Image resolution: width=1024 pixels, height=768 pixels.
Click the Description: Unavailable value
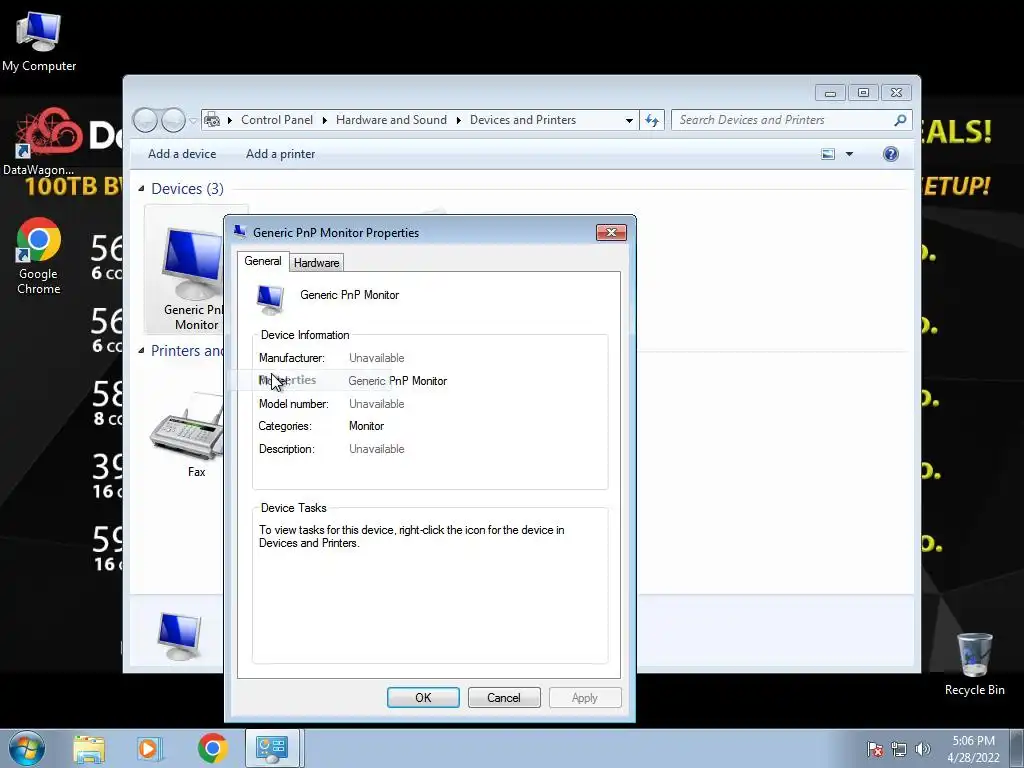(x=377, y=449)
